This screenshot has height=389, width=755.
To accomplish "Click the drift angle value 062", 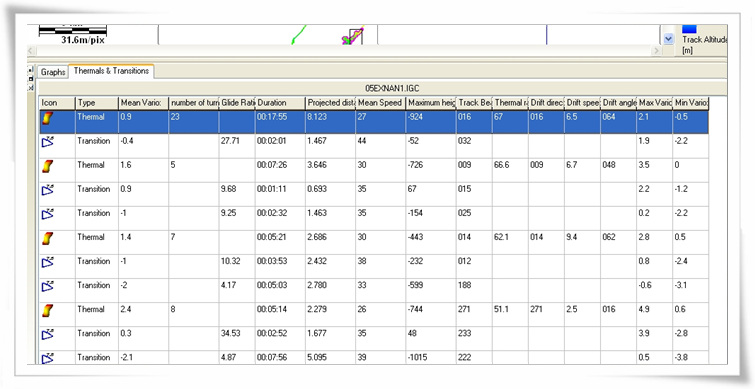I will (609, 237).
